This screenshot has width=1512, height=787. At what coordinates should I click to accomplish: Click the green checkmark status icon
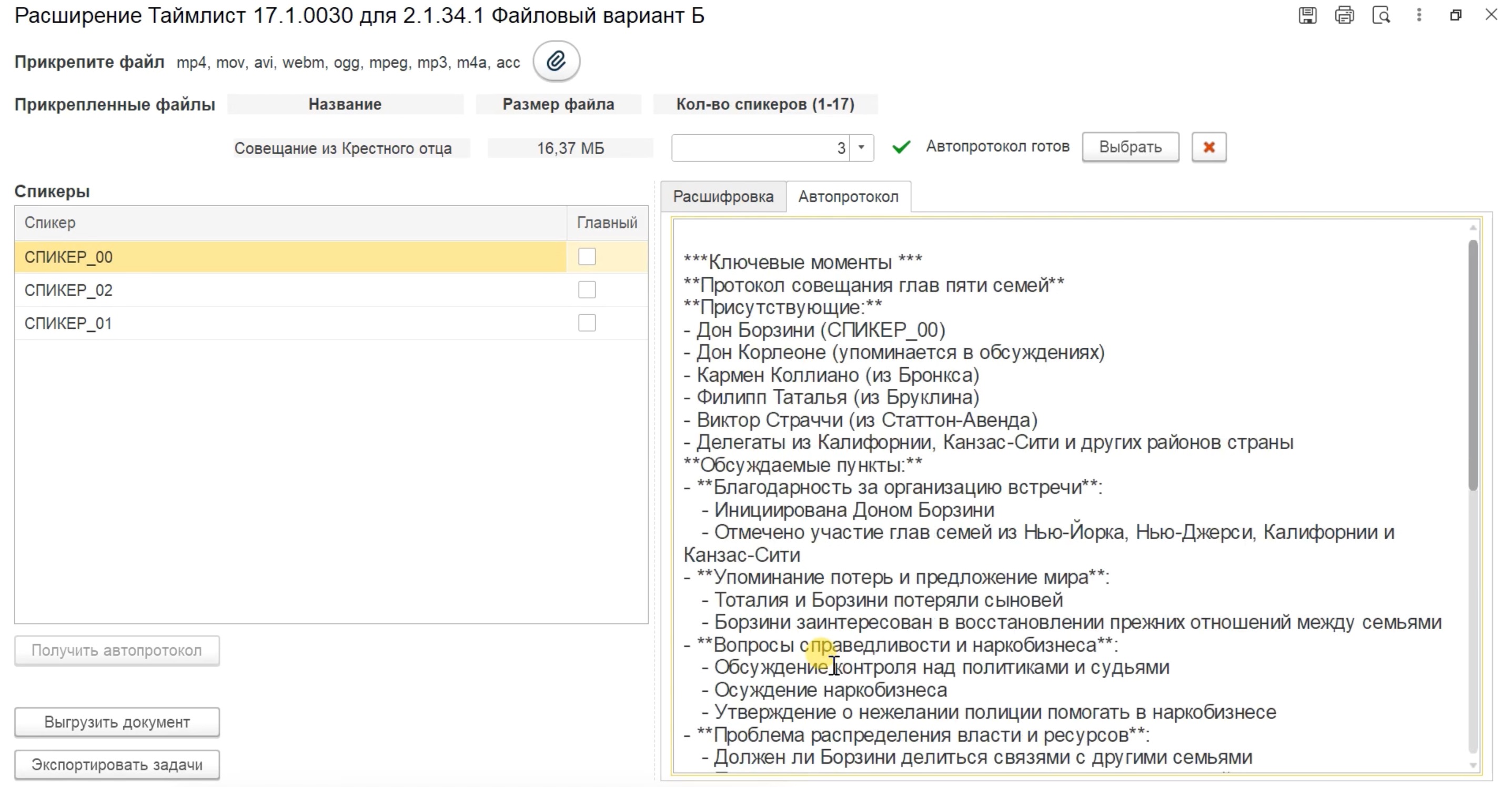[901, 147]
